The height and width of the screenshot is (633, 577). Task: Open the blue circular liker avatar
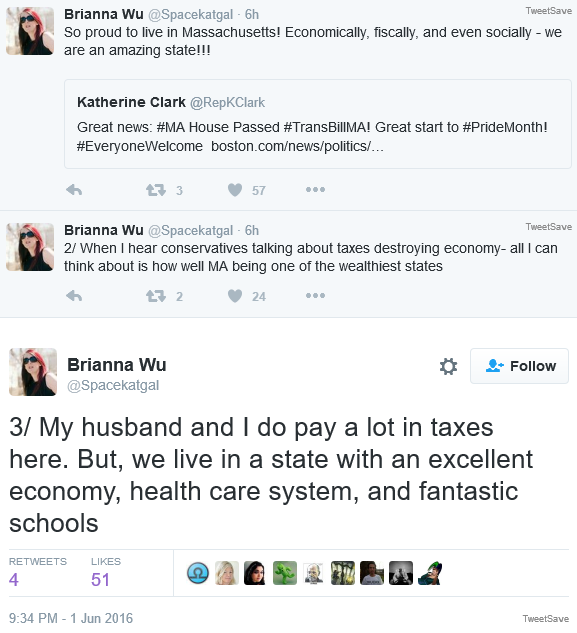[198, 573]
